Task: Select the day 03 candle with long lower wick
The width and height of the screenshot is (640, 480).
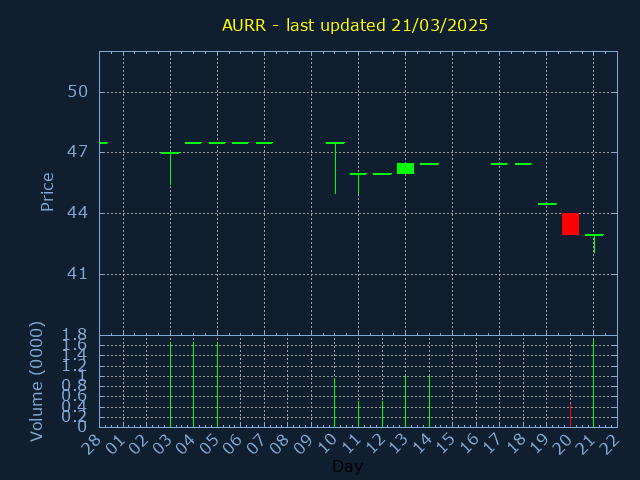Action: pyautogui.click(x=170, y=169)
